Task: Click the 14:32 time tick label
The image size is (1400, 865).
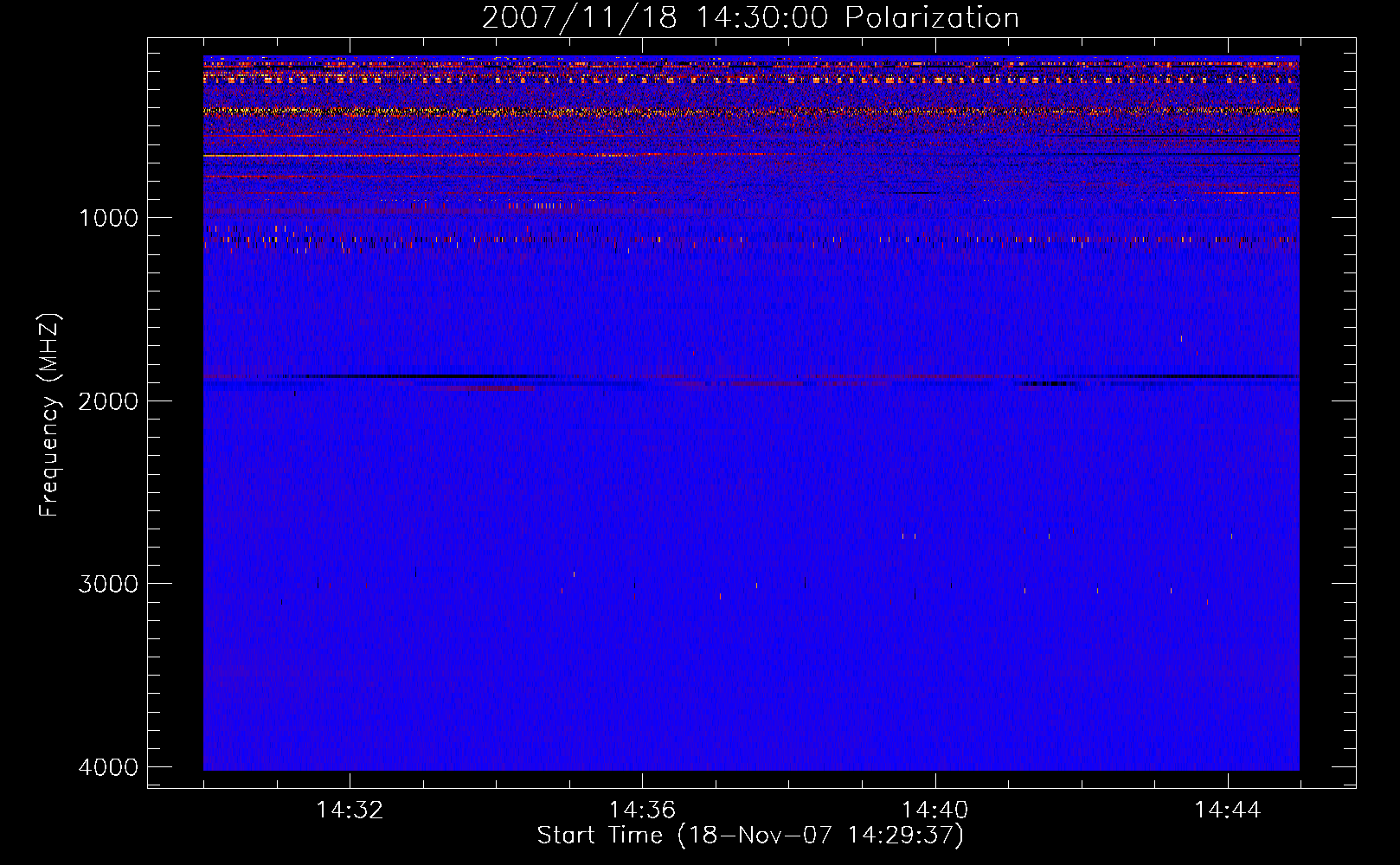Action: coord(350,811)
